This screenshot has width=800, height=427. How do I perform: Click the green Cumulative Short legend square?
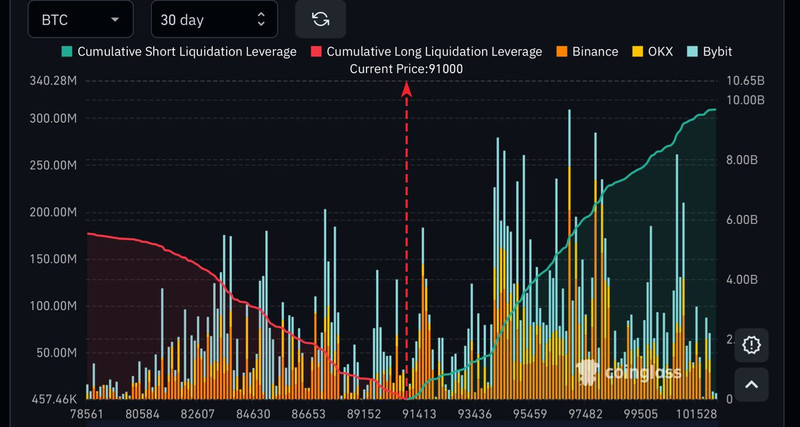pyautogui.click(x=67, y=51)
